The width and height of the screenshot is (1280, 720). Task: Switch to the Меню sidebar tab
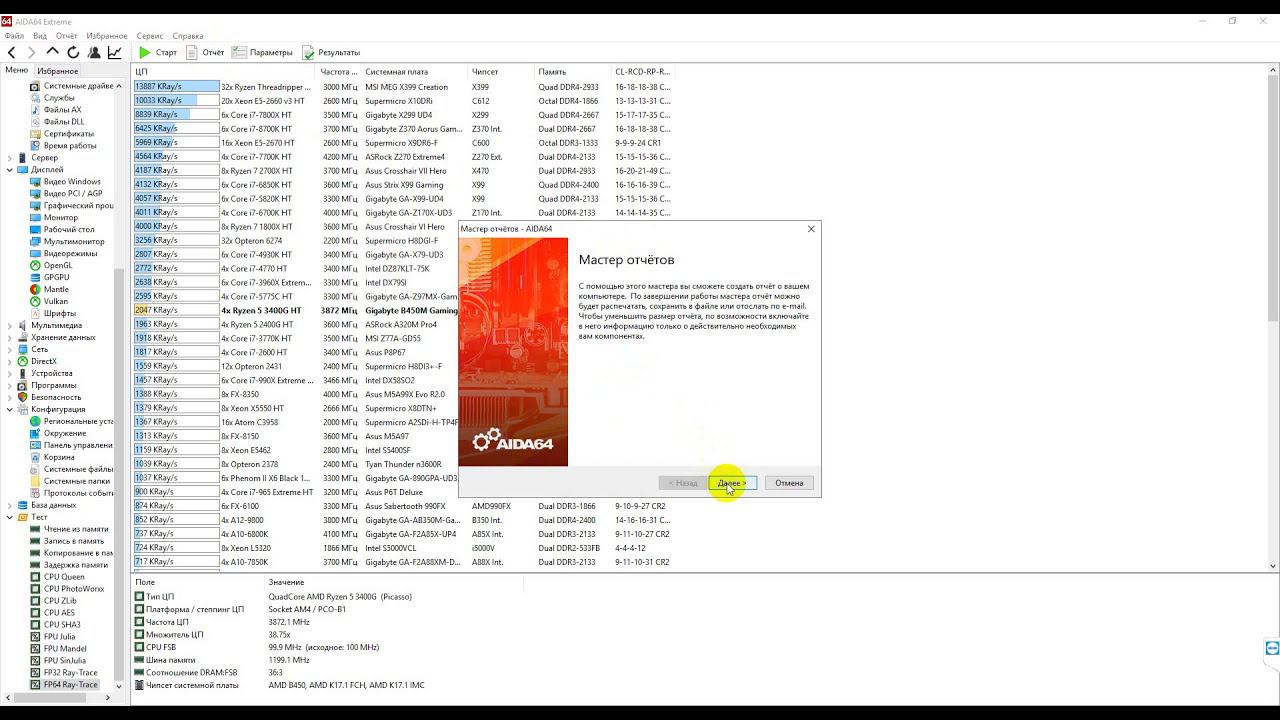[x=17, y=70]
